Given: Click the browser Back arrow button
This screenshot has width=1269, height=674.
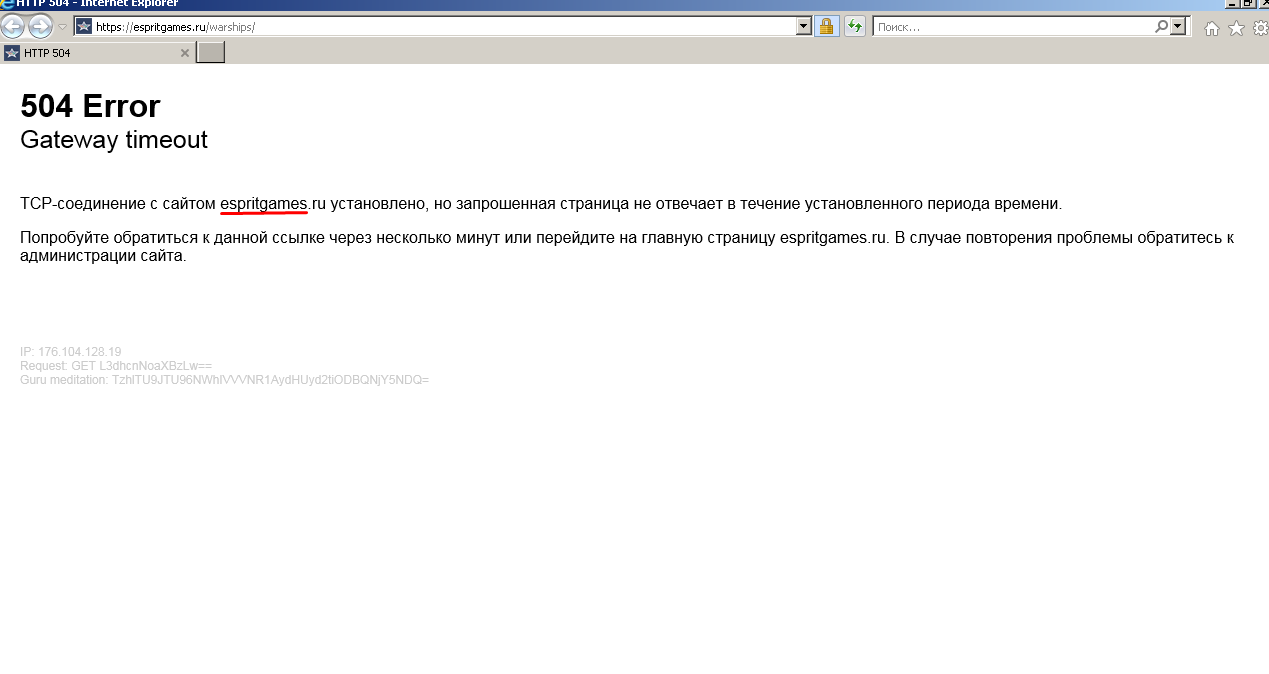Looking at the screenshot, I should [12, 27].
